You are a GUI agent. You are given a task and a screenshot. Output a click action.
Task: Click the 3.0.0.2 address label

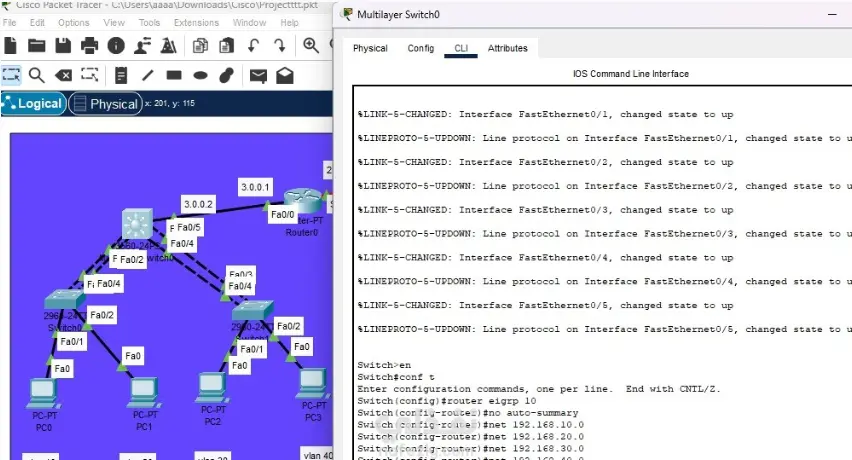point(198,204)
